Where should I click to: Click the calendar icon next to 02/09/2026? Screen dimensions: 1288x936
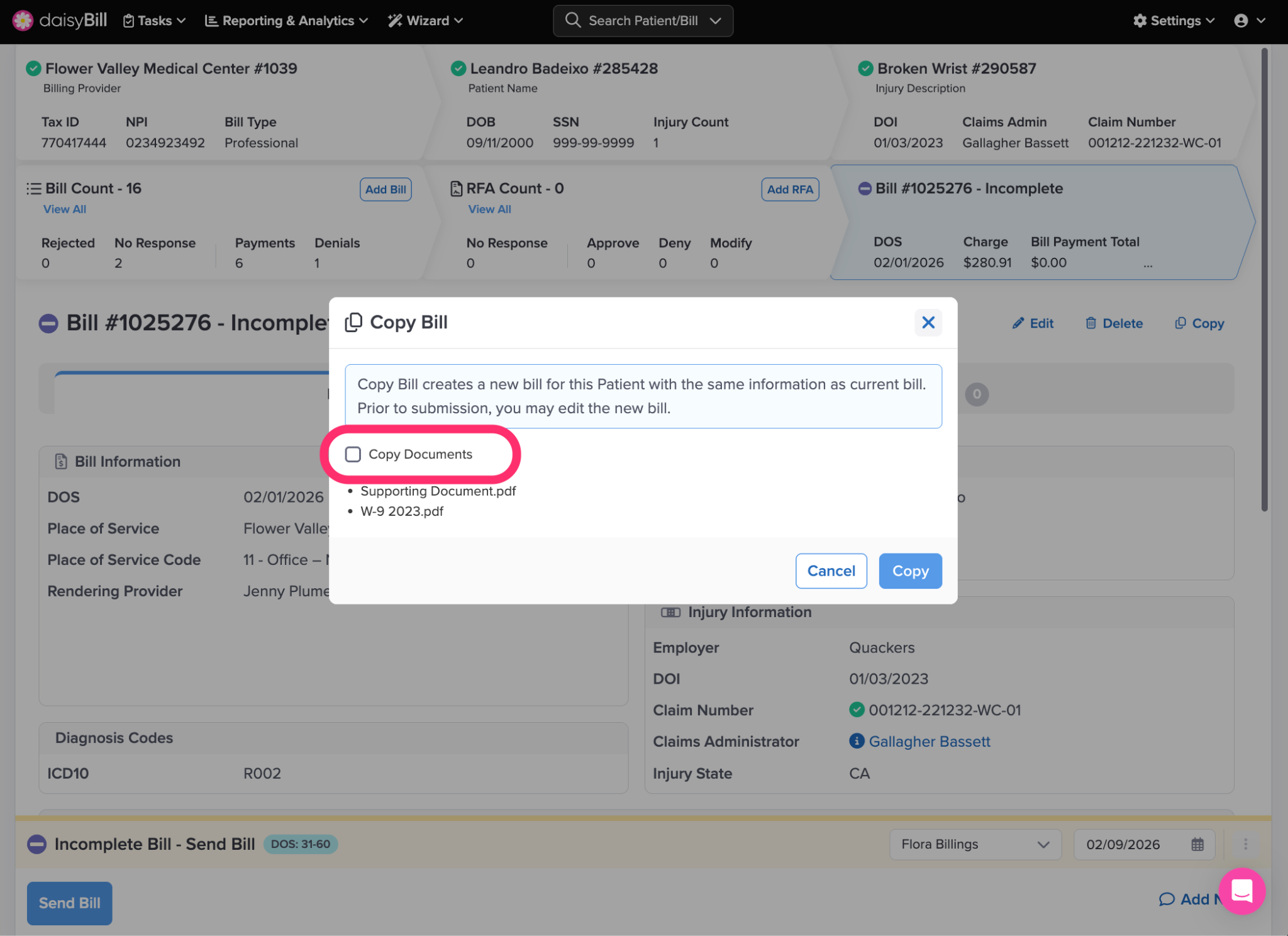1197,844
